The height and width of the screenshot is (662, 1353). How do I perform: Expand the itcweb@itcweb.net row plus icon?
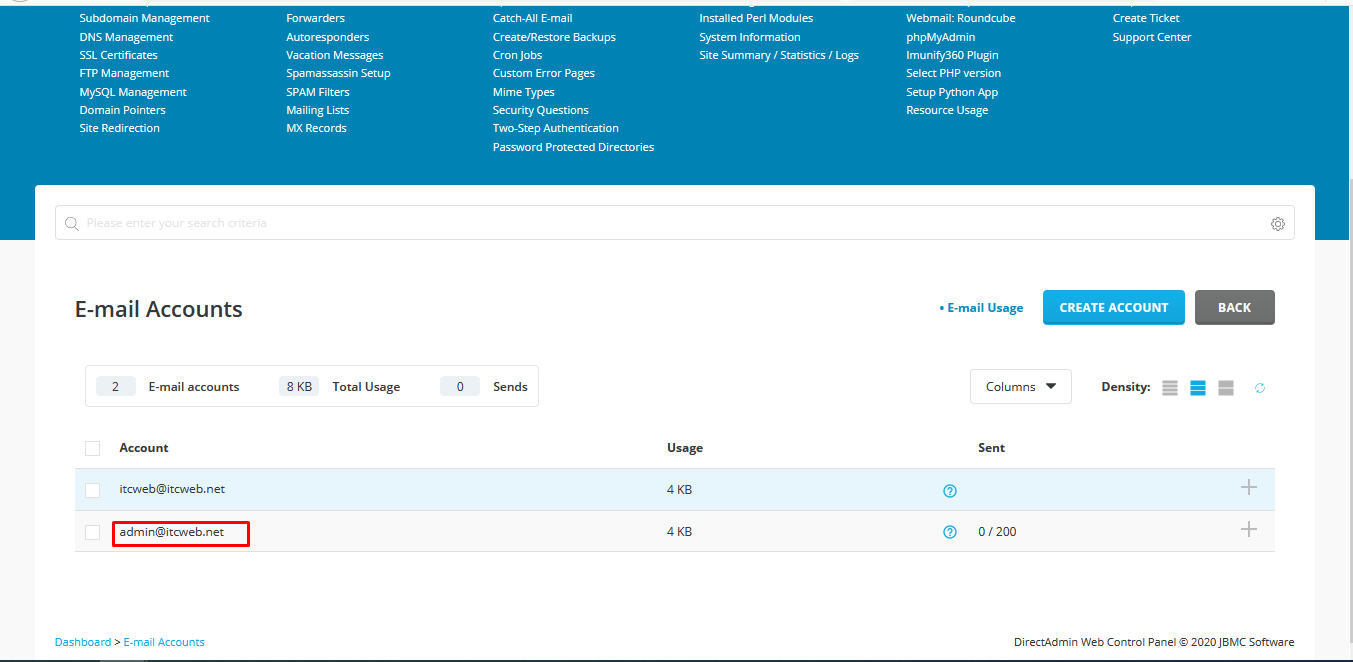point(1248,487)
